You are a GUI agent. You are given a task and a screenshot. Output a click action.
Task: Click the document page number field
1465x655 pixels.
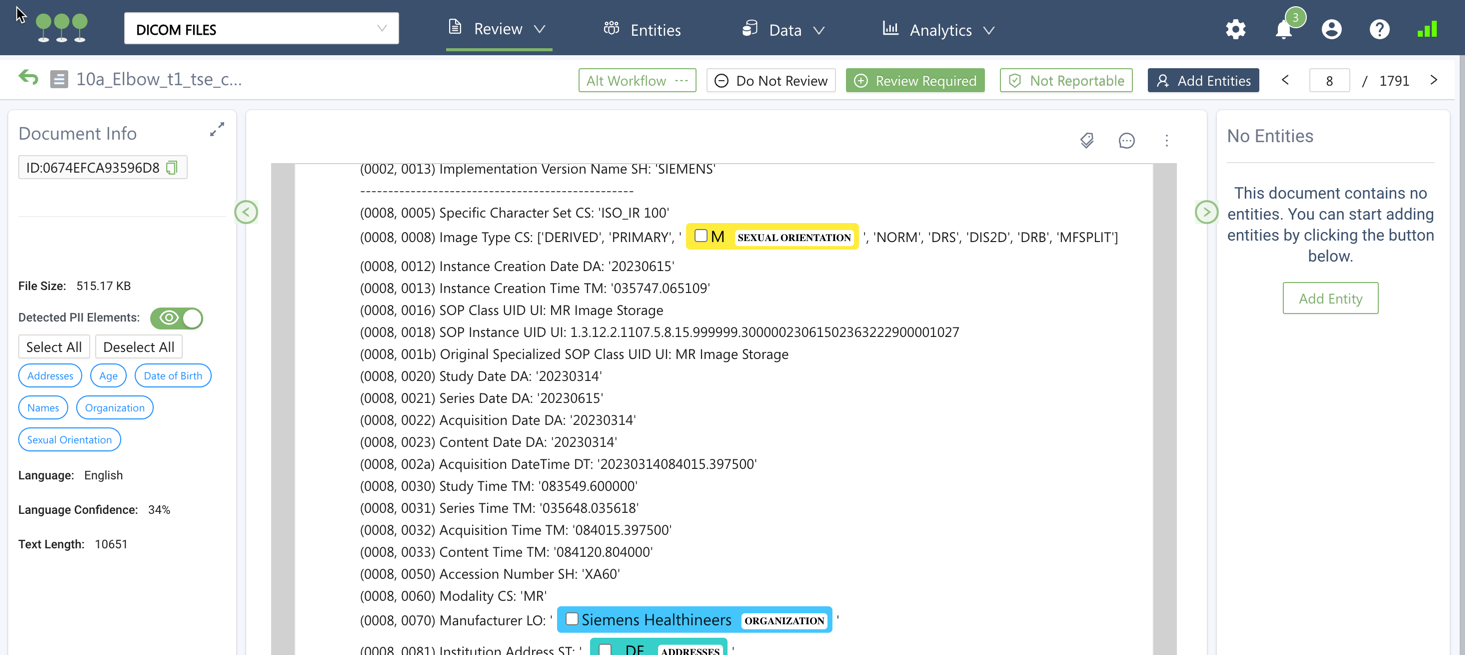click(x=1329, y=81)
